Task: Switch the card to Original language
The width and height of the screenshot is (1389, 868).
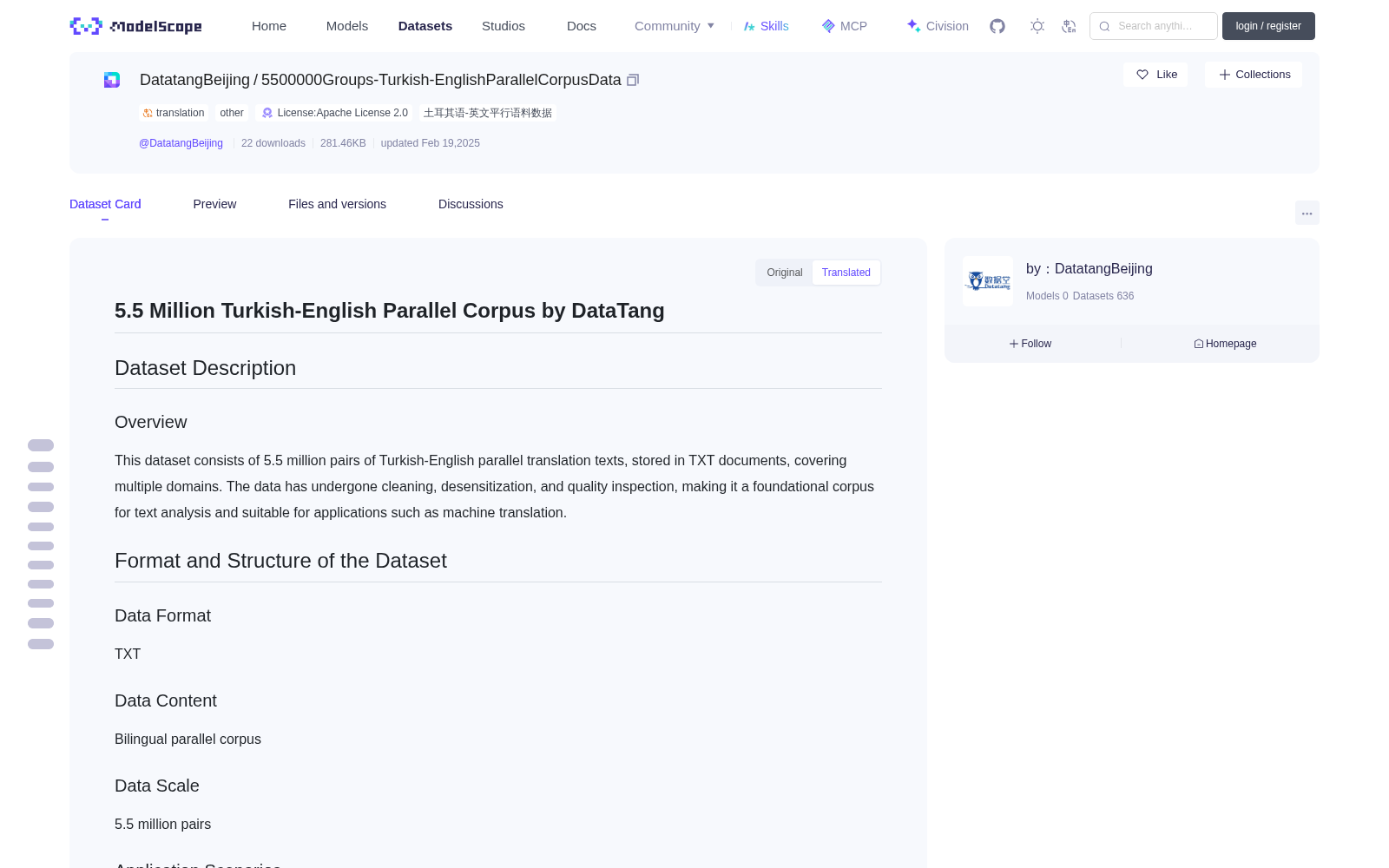Action: coord(785,273)
